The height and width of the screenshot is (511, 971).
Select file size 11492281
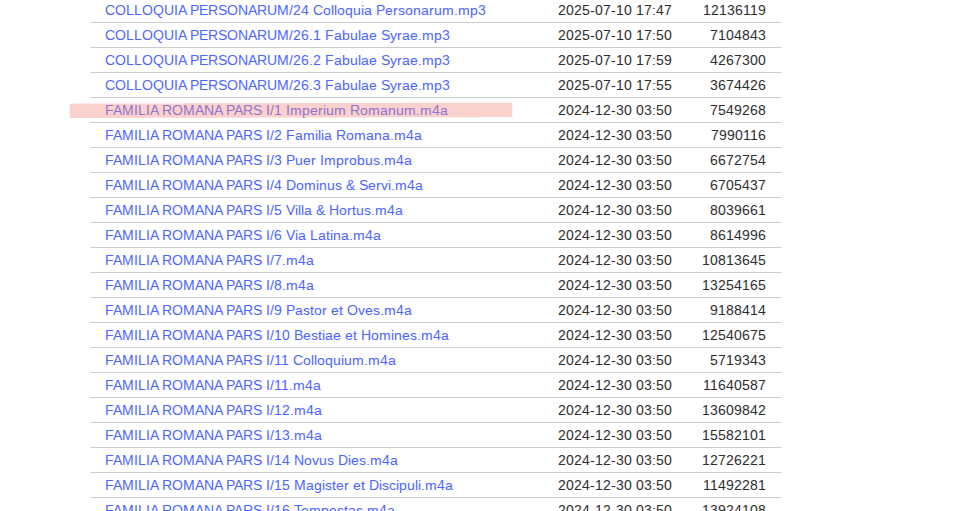(x=734, y=485)
